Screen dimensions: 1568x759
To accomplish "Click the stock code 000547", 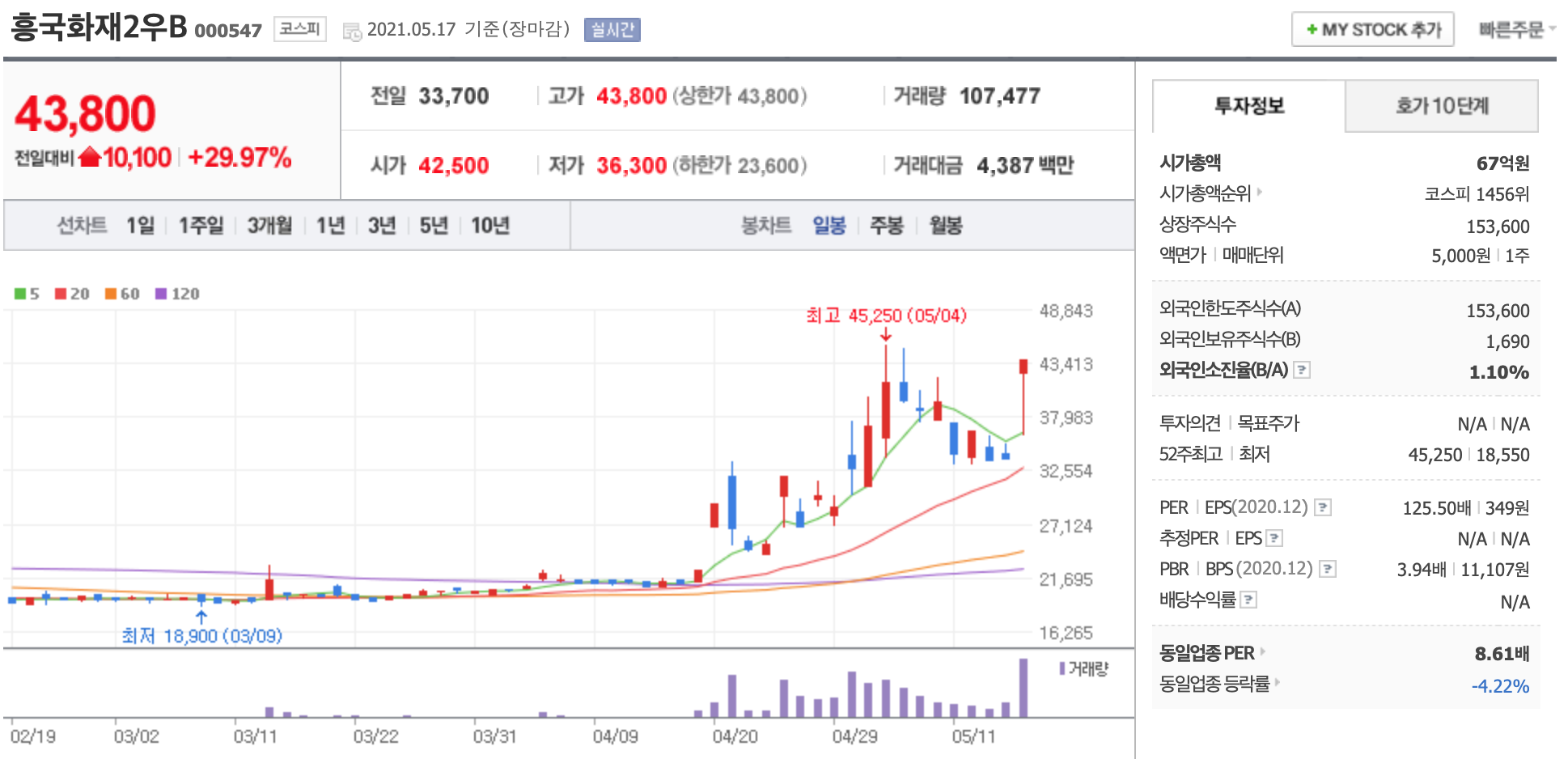I will coord(228,31).
